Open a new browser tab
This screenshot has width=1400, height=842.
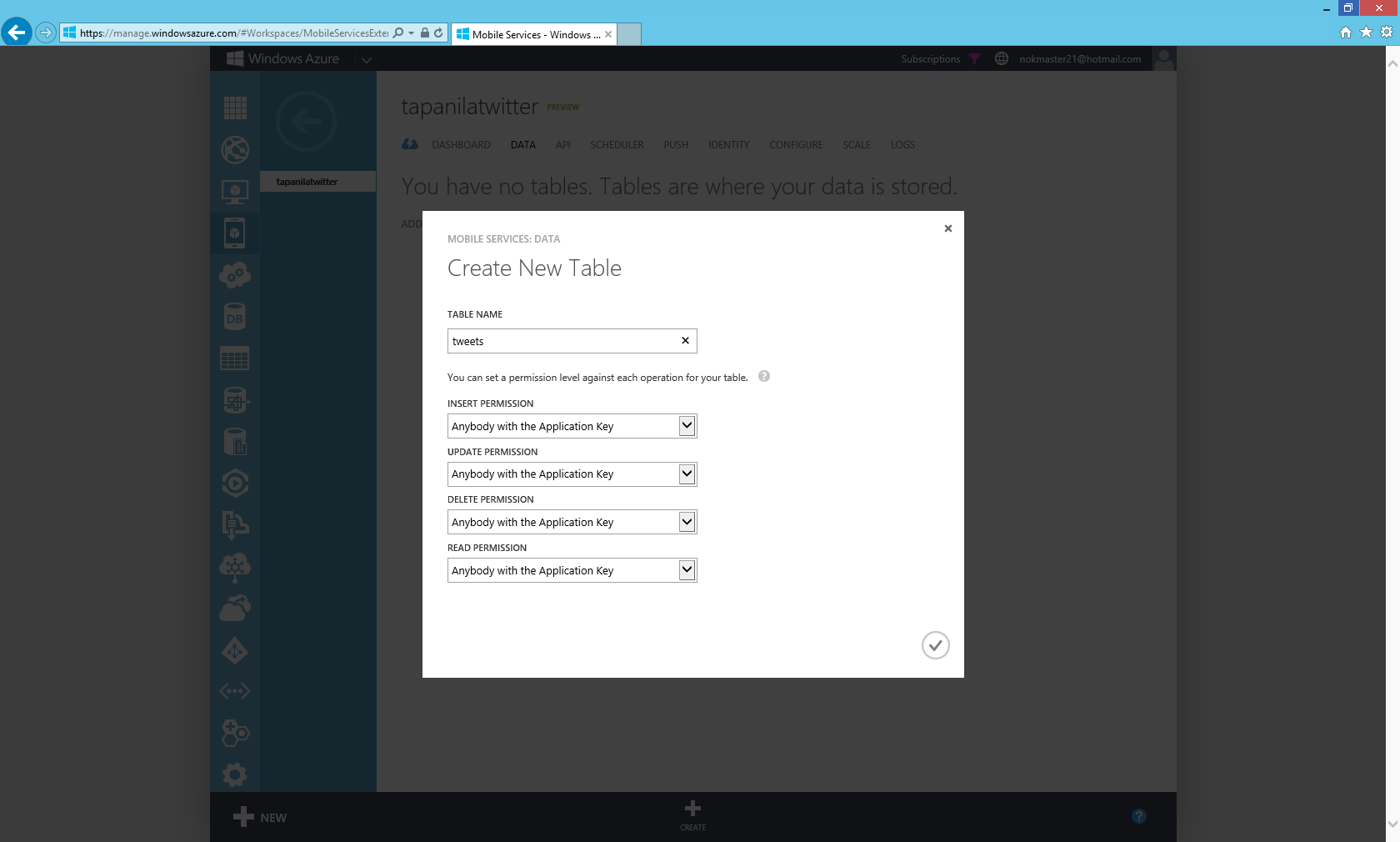(x=629, y=34)
